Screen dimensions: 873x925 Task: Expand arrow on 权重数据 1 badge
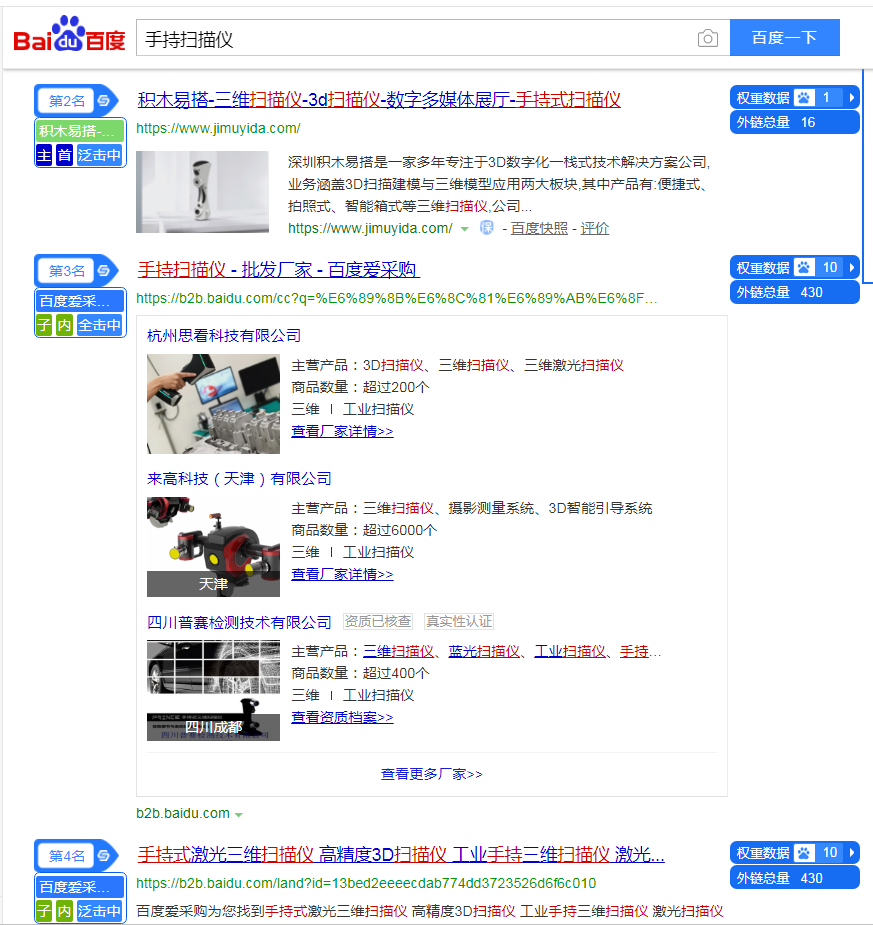pos(851,98)
